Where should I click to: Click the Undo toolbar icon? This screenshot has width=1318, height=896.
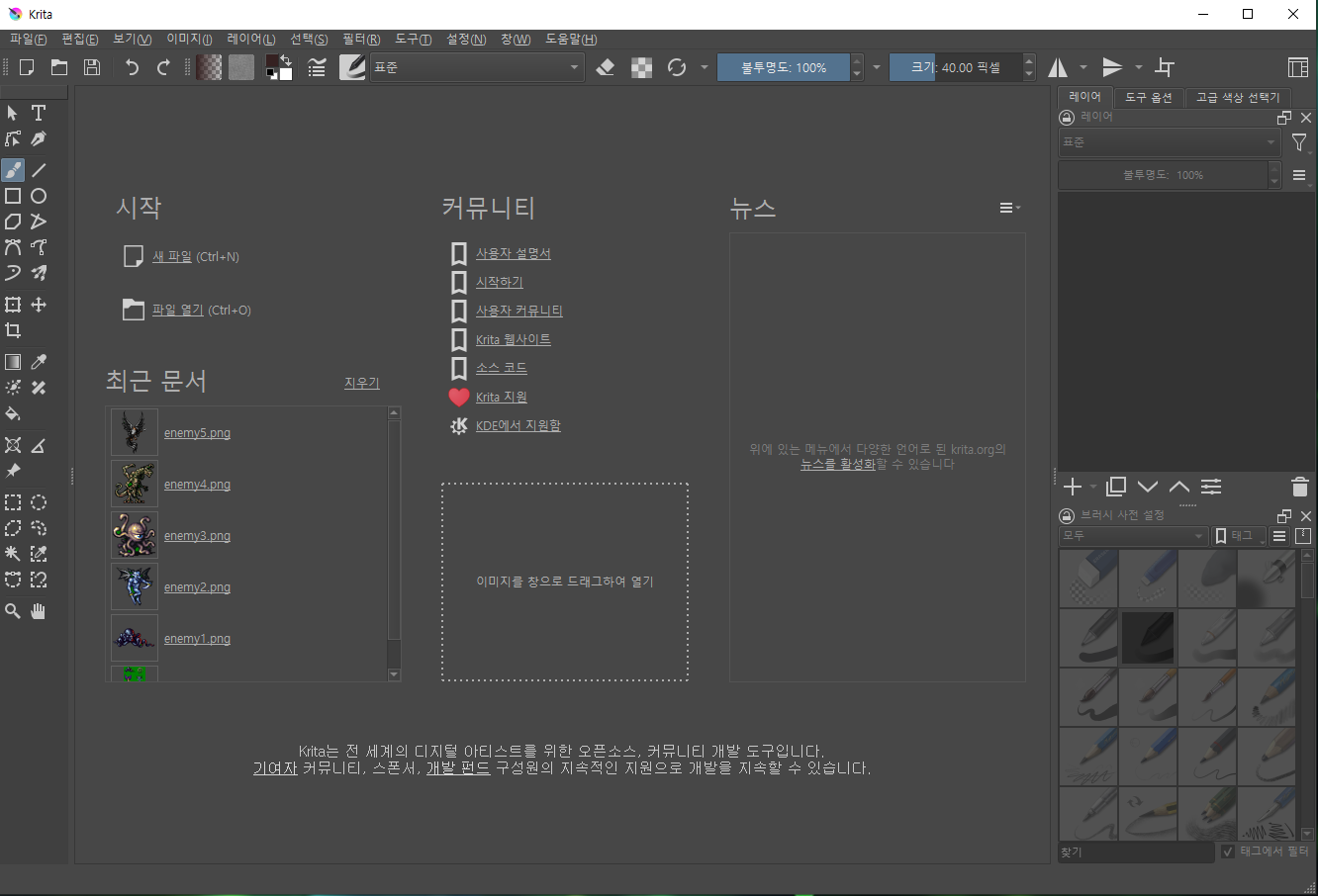point(132,67)
